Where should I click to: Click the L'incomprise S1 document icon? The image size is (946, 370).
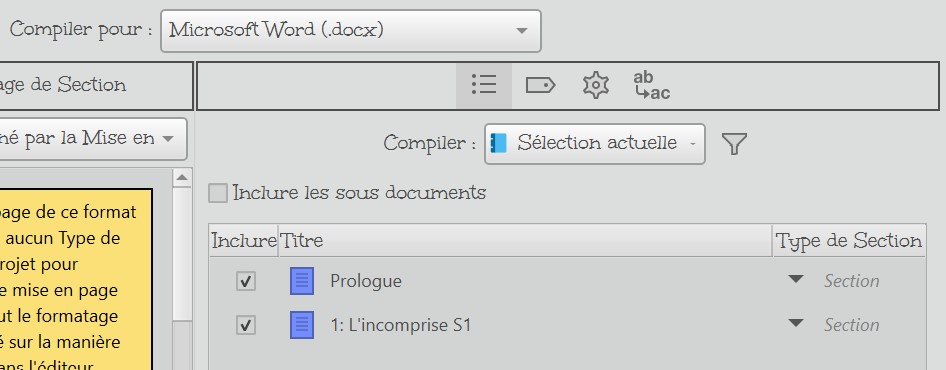coord(302,325)
